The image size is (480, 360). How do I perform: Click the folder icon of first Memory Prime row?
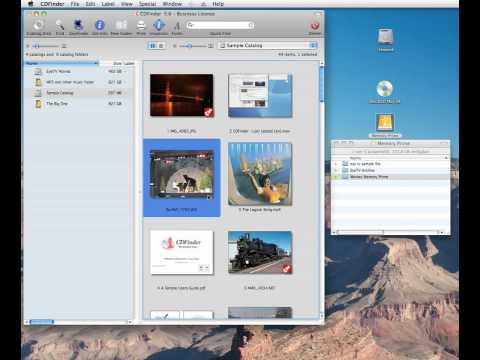pyautogui.click(x=345, y=164)
